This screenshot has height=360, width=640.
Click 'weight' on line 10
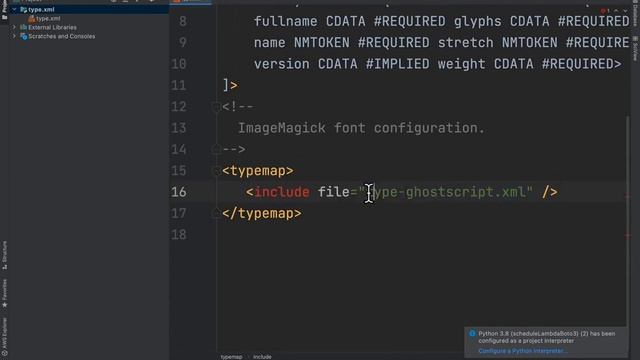(461, 64)
